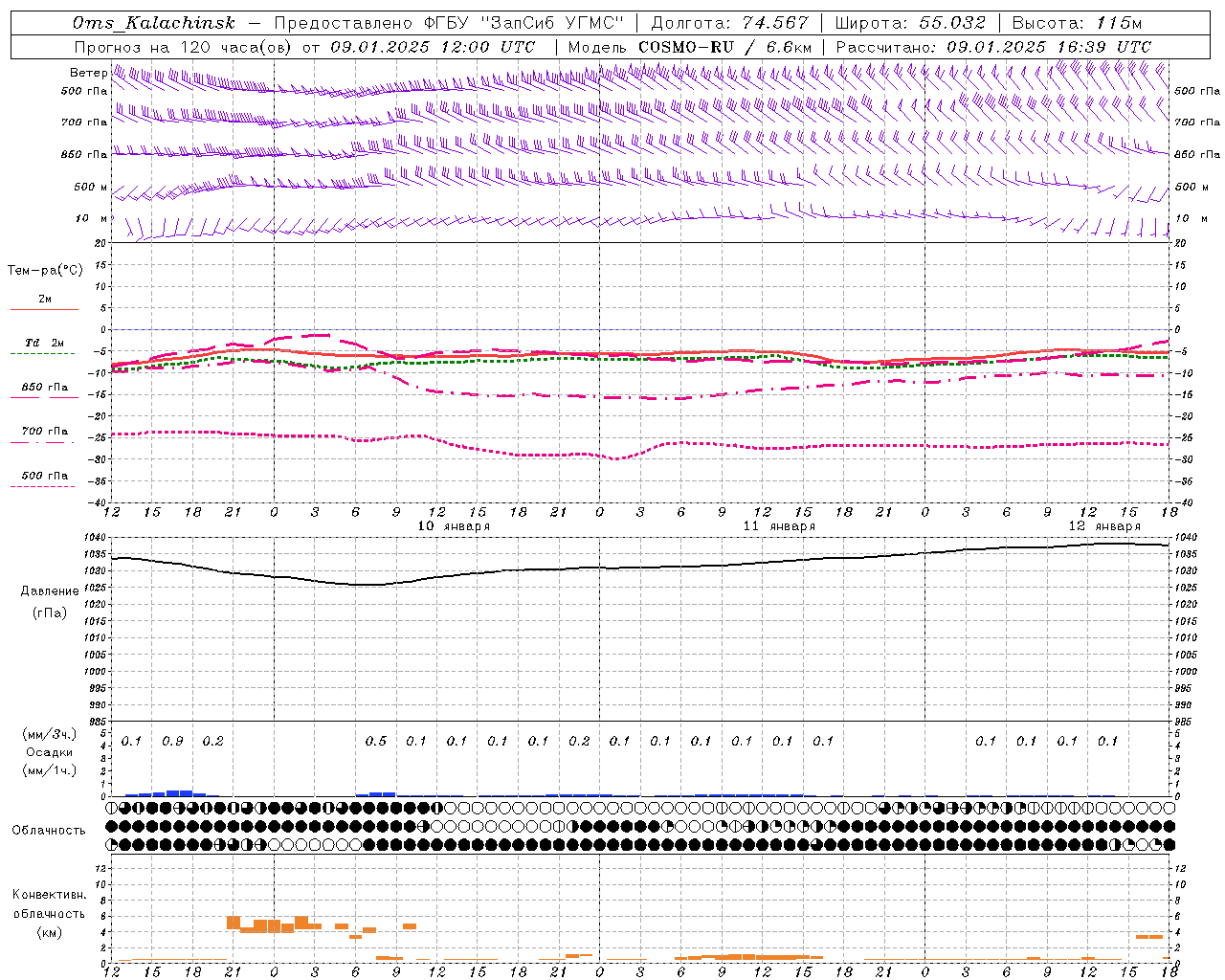Screen dimensions: 1225x980
Task: Click the '850 гПа' wind level label on the left
Action: click(x=84, y=154)
